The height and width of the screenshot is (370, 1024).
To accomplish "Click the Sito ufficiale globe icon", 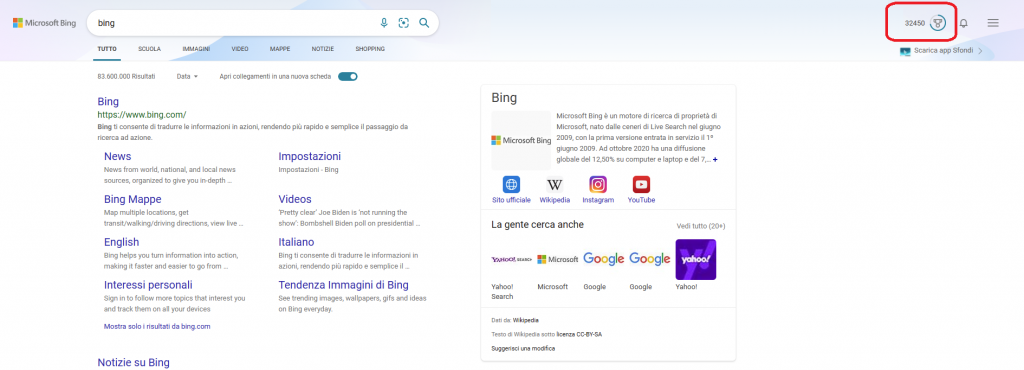I will coord(511,184).
